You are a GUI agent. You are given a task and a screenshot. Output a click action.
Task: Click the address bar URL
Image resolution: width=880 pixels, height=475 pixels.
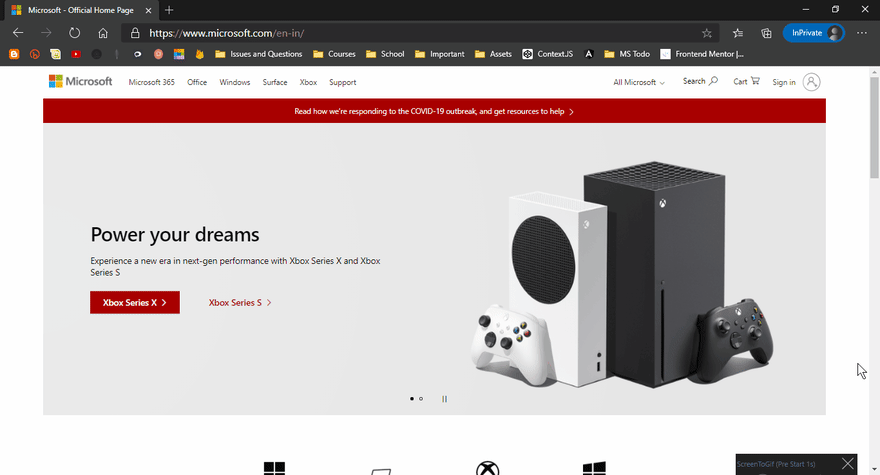coord(227,33)
